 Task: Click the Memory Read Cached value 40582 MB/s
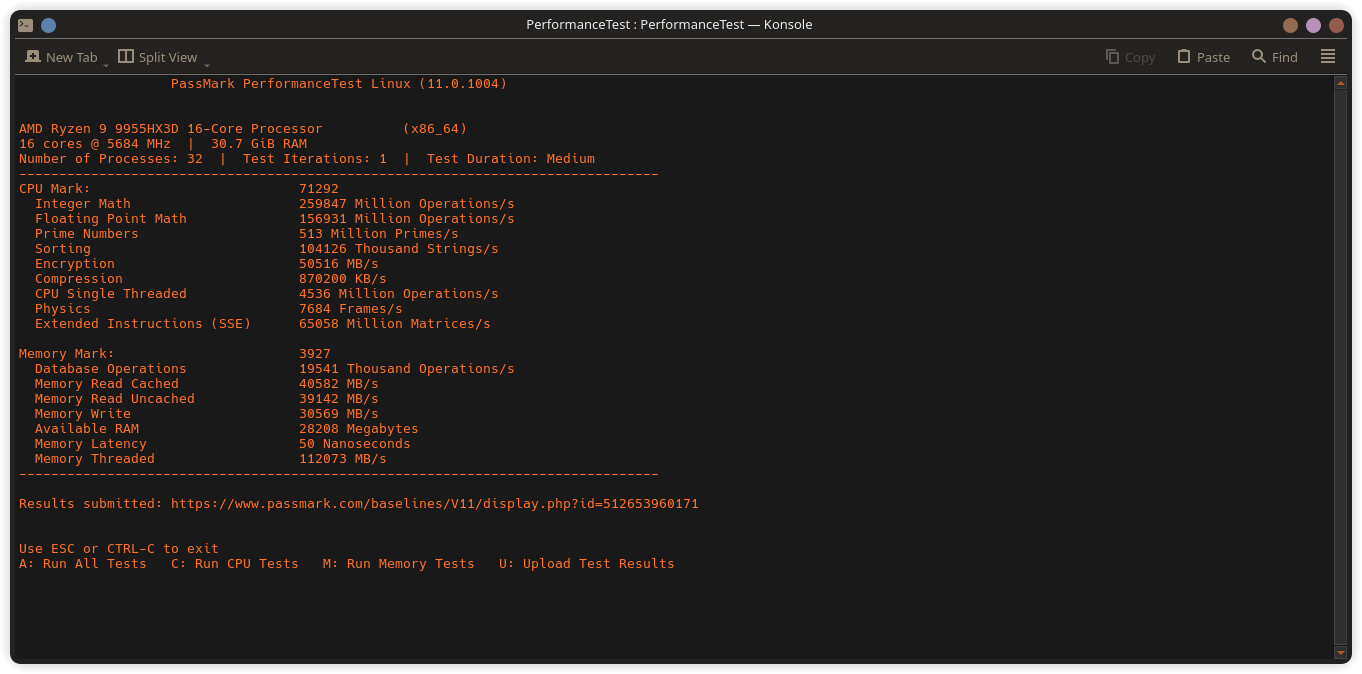339,384
